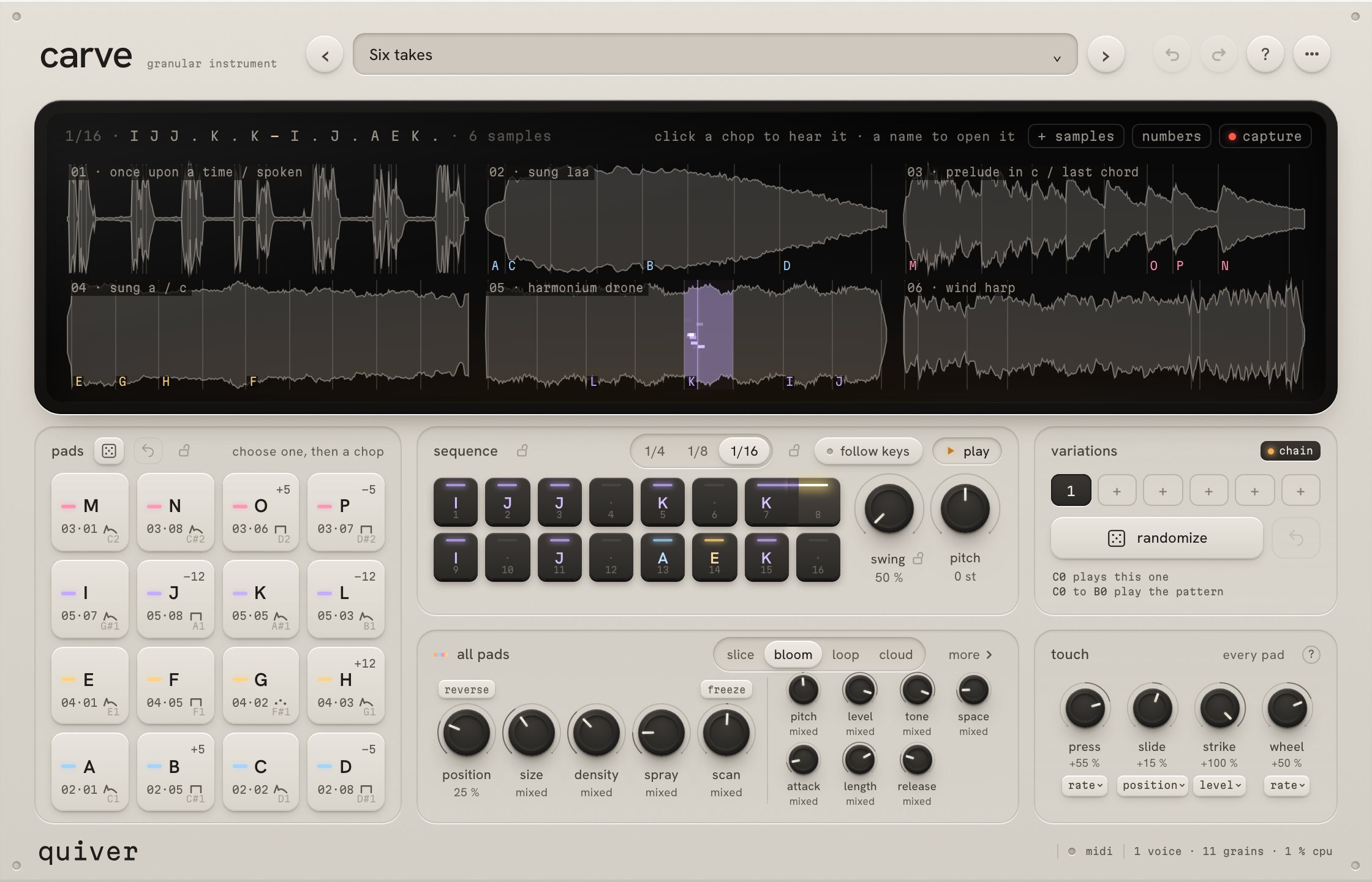Image resolution: width=1372 pixels, height=882 pixels.
Task: Undo the pads change arrow
Action: click(x=148, y=451)
